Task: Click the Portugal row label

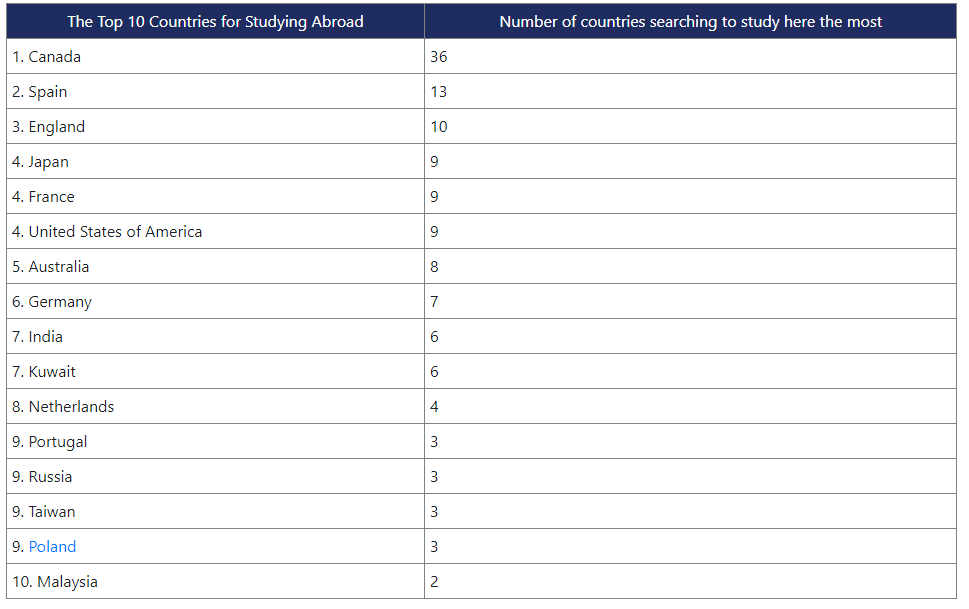Action: (x=49, y=442)
